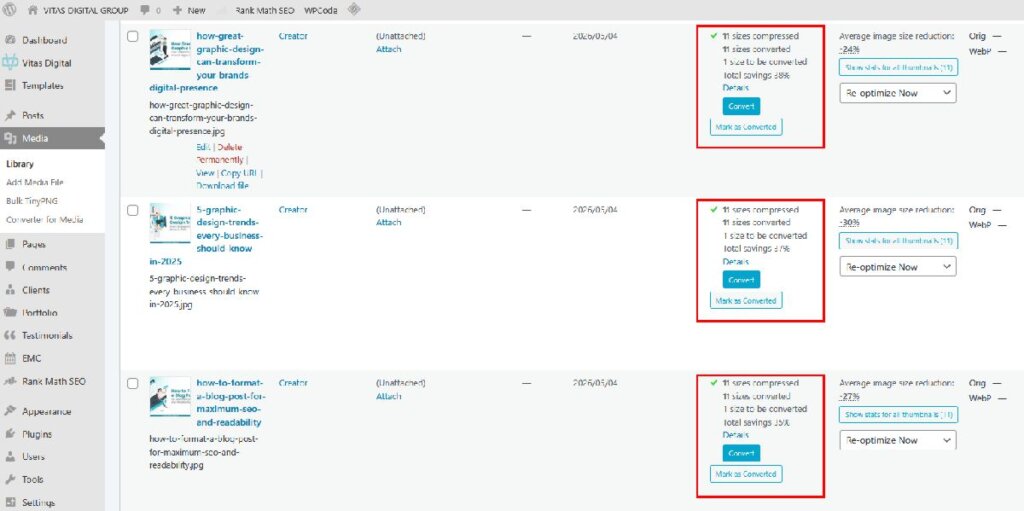Click the Templates sidebar icon

click(x=10, y=86)
